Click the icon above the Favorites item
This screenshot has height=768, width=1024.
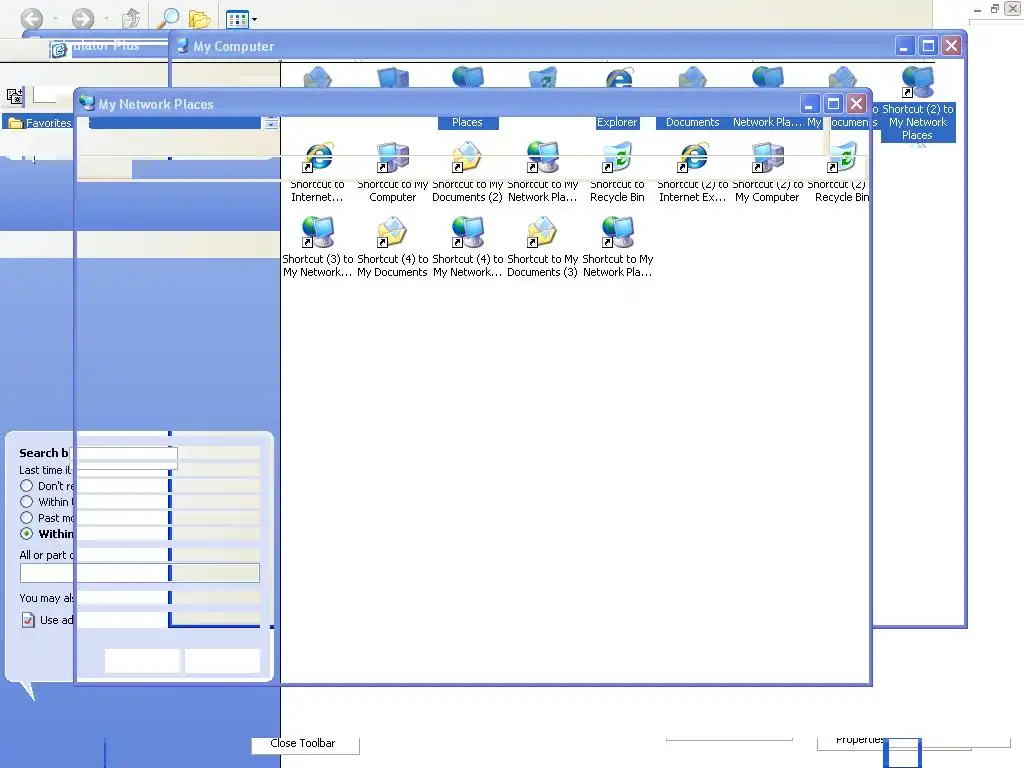pyautogui.click(x=14, y=96)
